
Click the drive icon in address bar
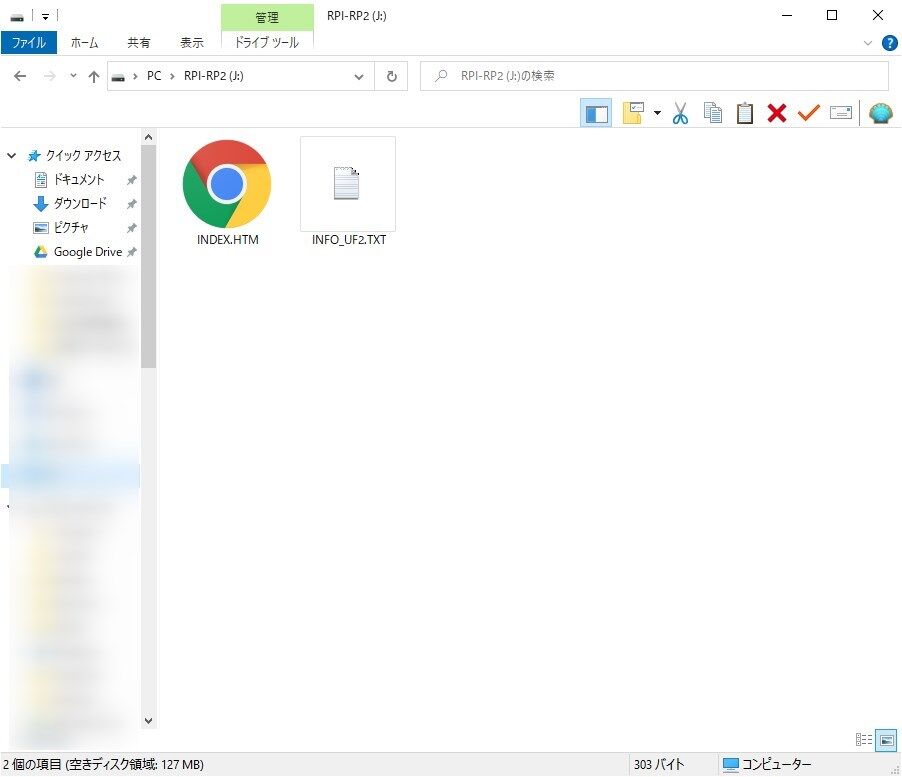click(118, 77)
